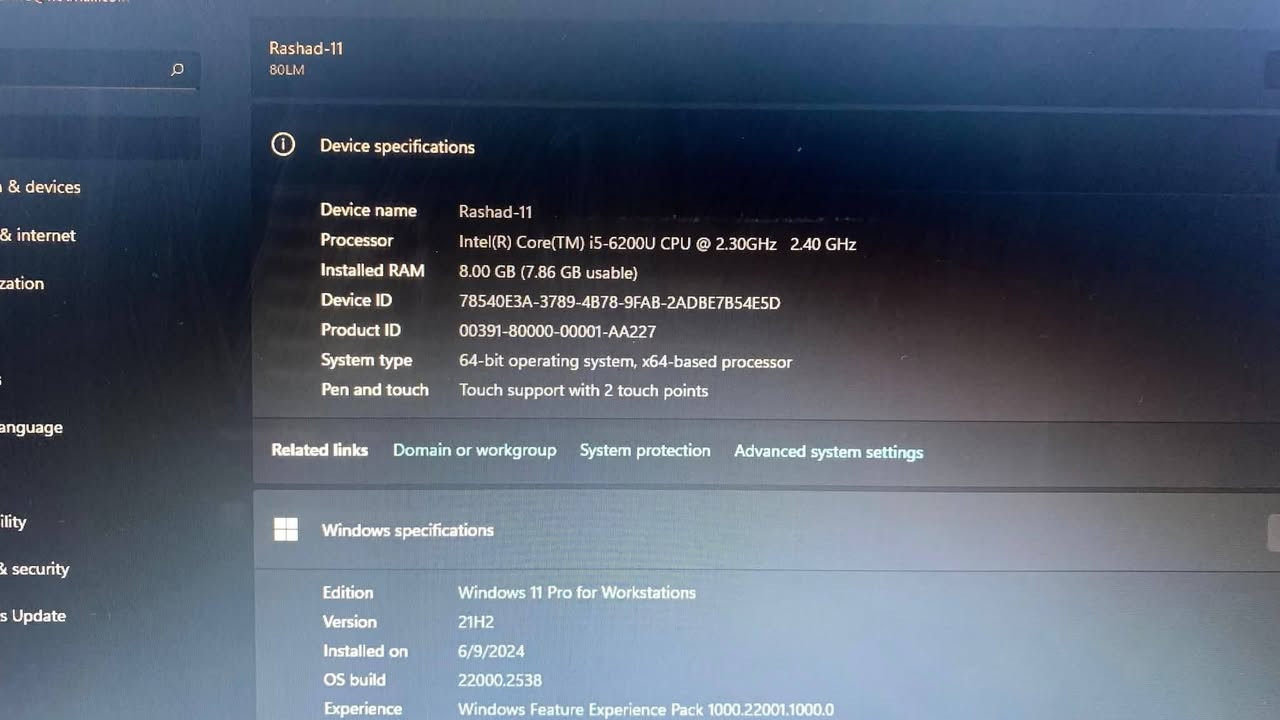The width and height of the screenshot is (1280, 720).
Task: Select the 64-bit operating system text
Action: (x=625, y=361)
